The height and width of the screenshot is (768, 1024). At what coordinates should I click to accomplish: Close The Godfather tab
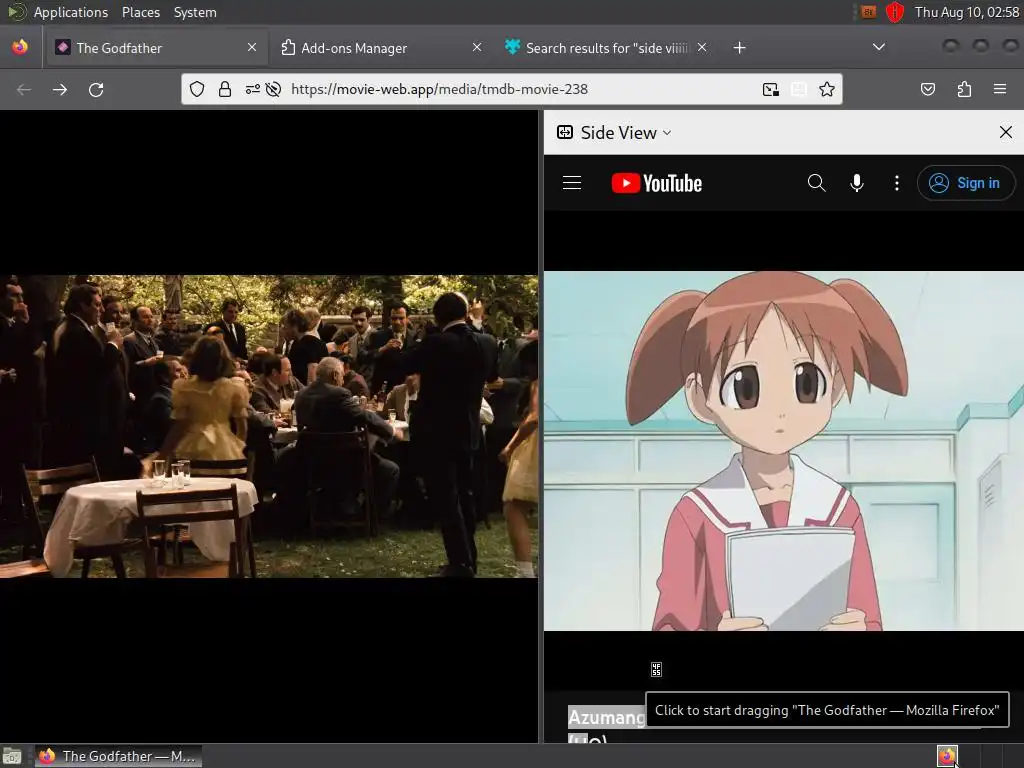252,48
